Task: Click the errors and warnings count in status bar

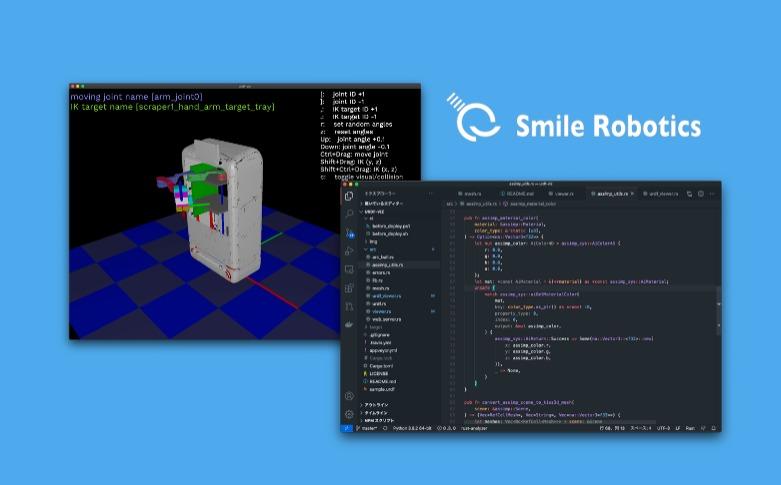Action: coord(446,428)
